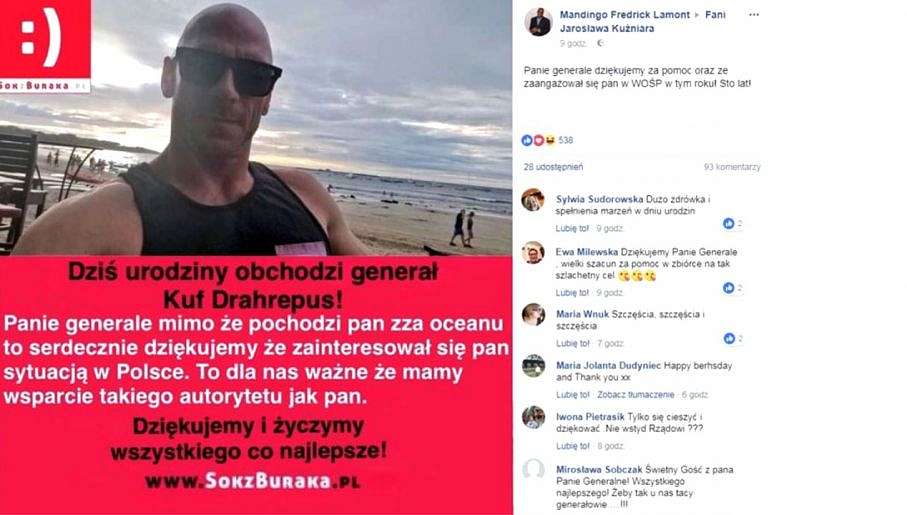
Task: Show the 28 udostępnień shares list
Action: point(553,167)
